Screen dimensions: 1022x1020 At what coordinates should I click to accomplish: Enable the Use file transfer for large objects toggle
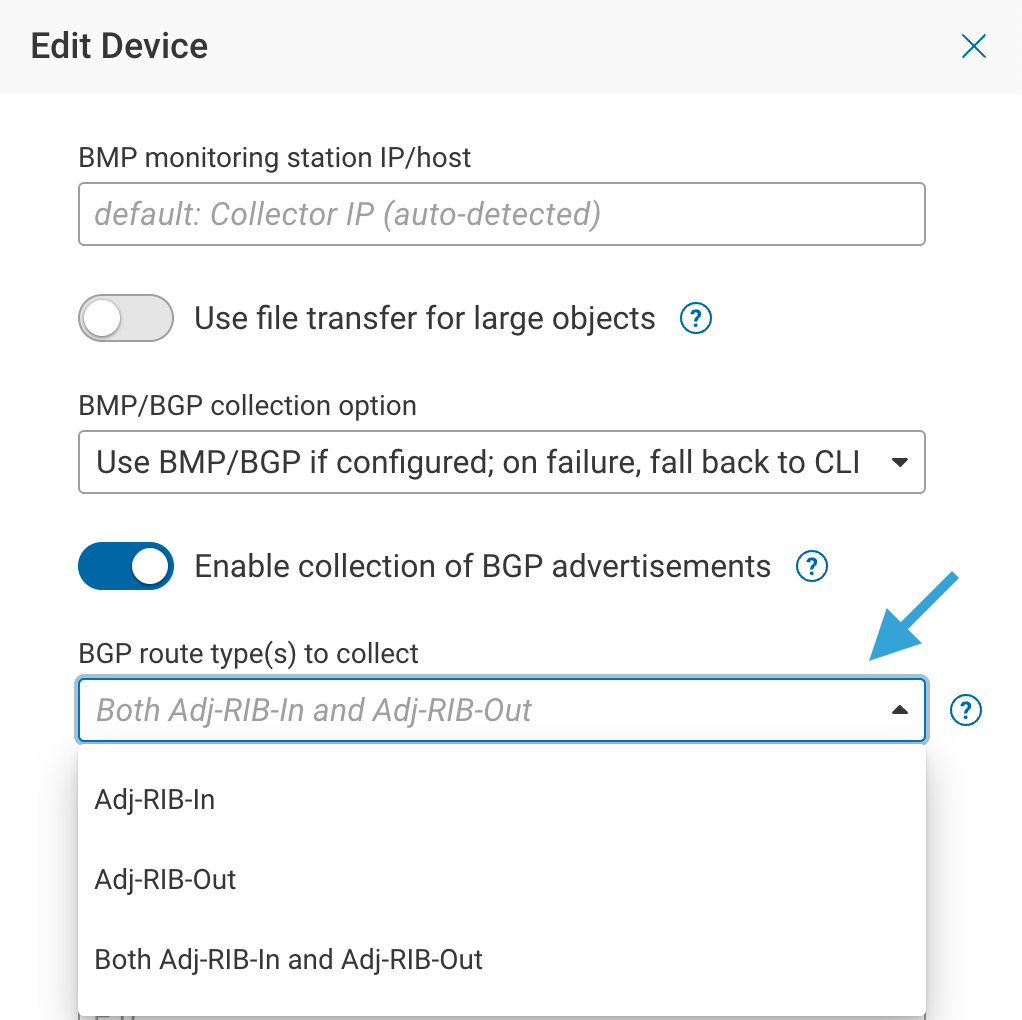point(125,318)
